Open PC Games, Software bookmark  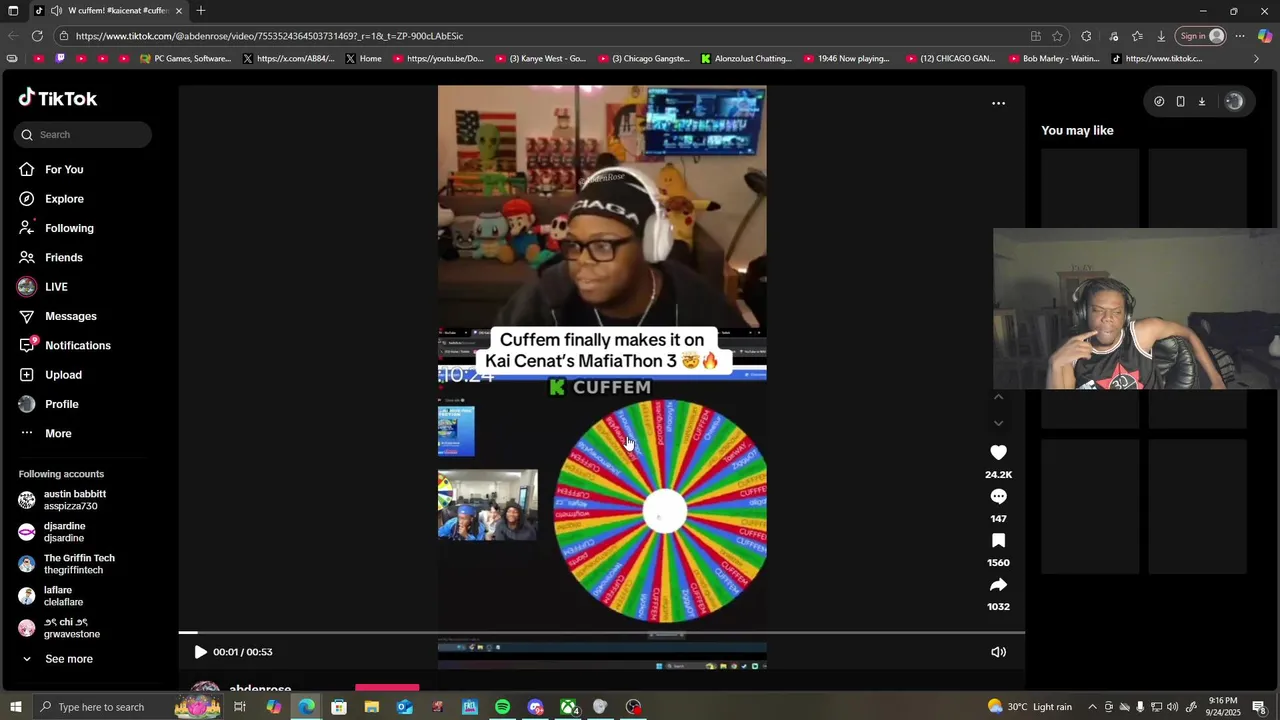[x=185, y=58]
